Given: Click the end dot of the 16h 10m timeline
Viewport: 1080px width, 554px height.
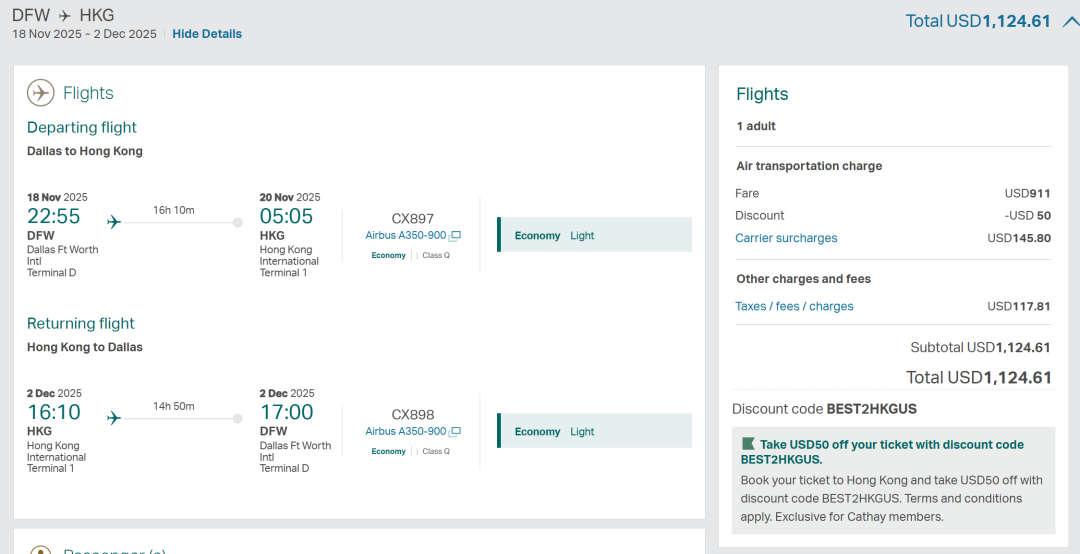Looking at the screenshot, I should pos(237,222).
